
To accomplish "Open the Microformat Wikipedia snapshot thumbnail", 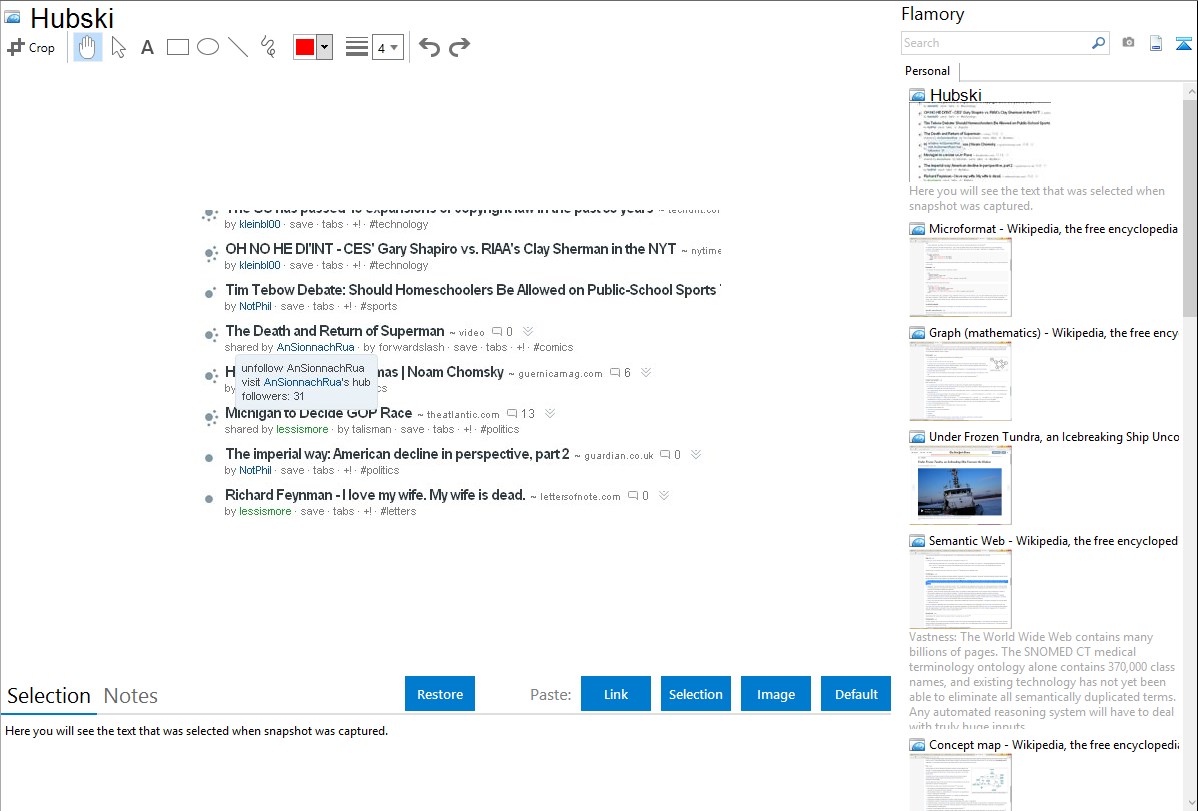I will pos(960,277).
